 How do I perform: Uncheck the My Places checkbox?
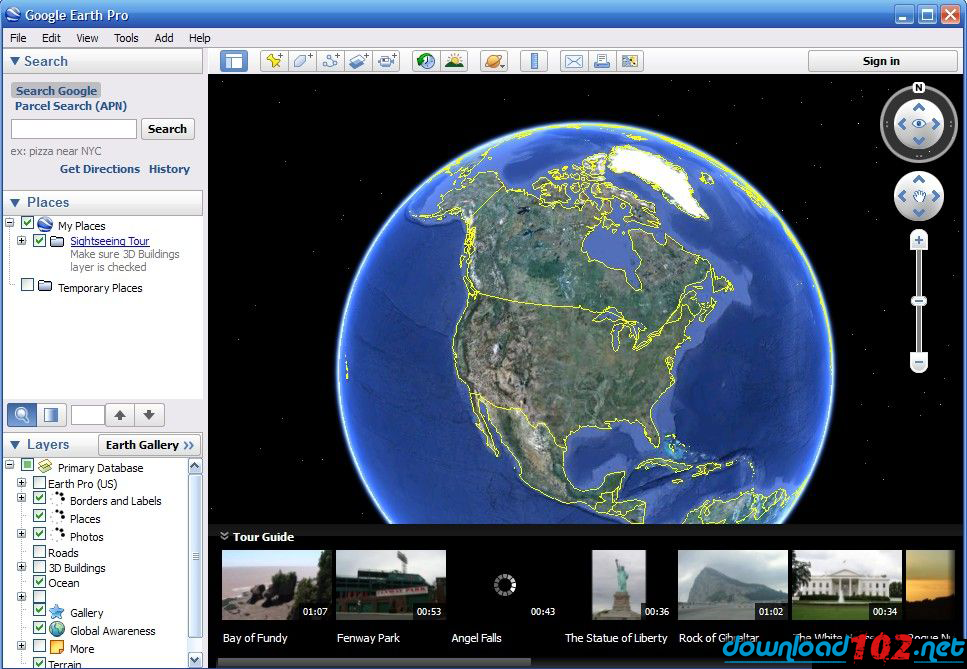tap(27, 223)
